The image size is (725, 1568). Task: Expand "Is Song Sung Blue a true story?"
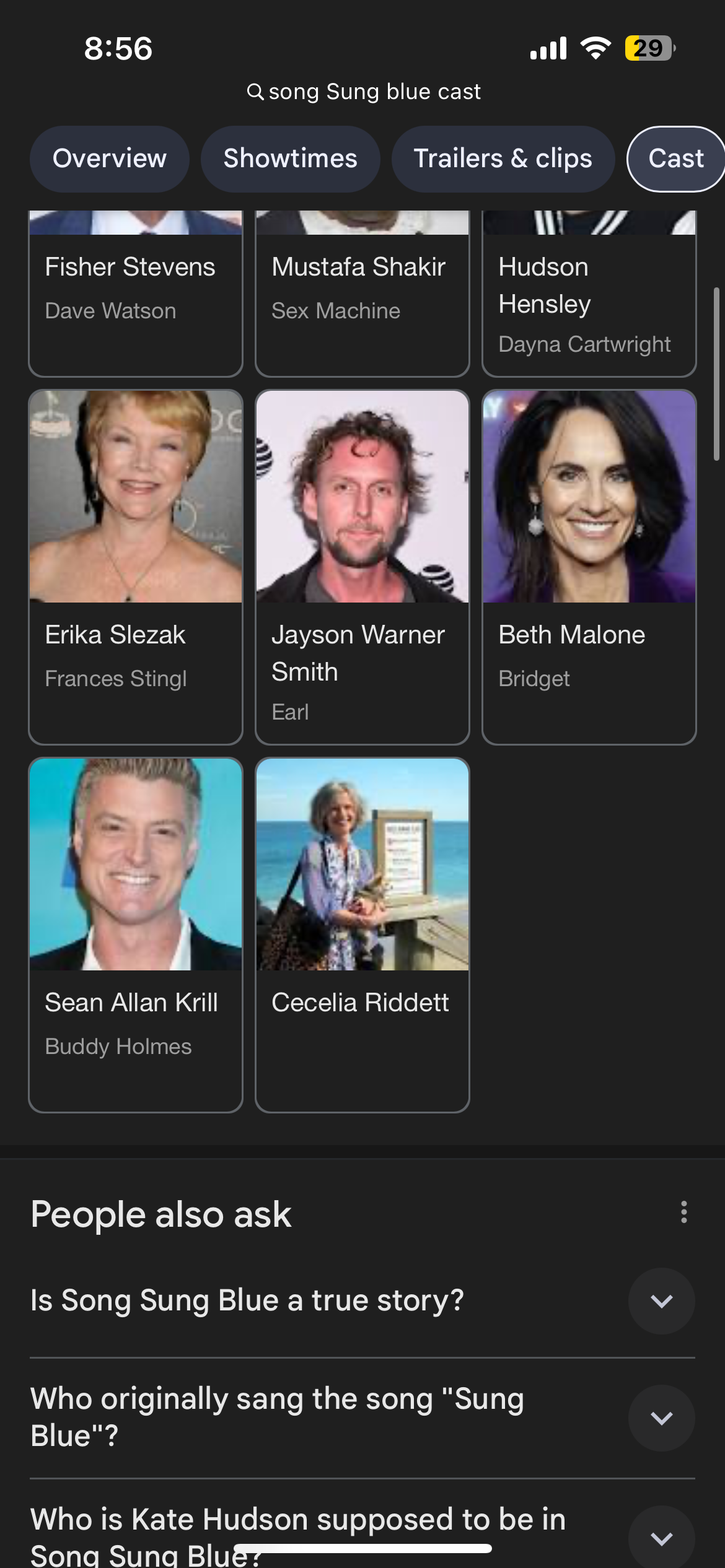(661, 1300)
